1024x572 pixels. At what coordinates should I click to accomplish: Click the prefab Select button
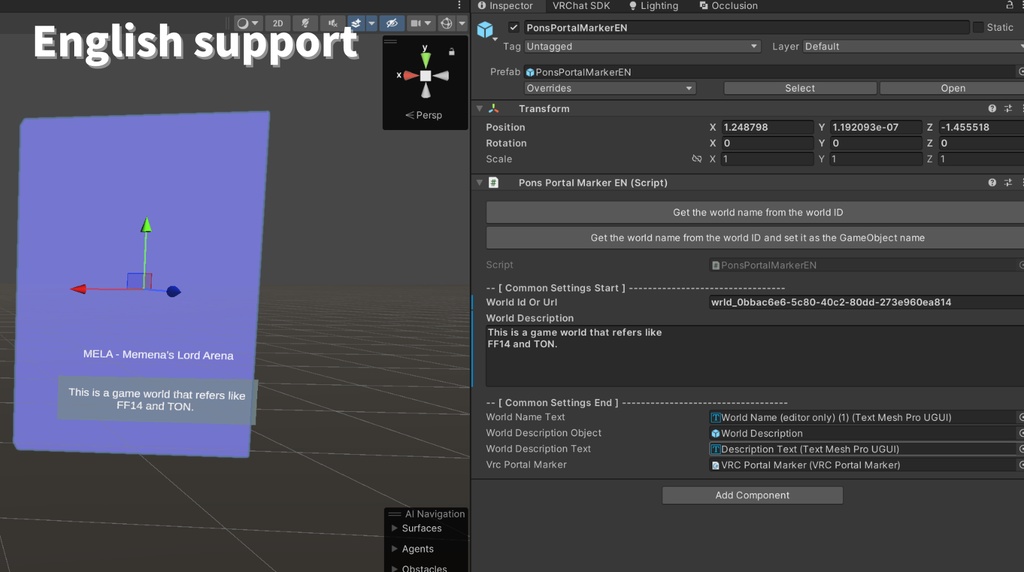point(800,88)
